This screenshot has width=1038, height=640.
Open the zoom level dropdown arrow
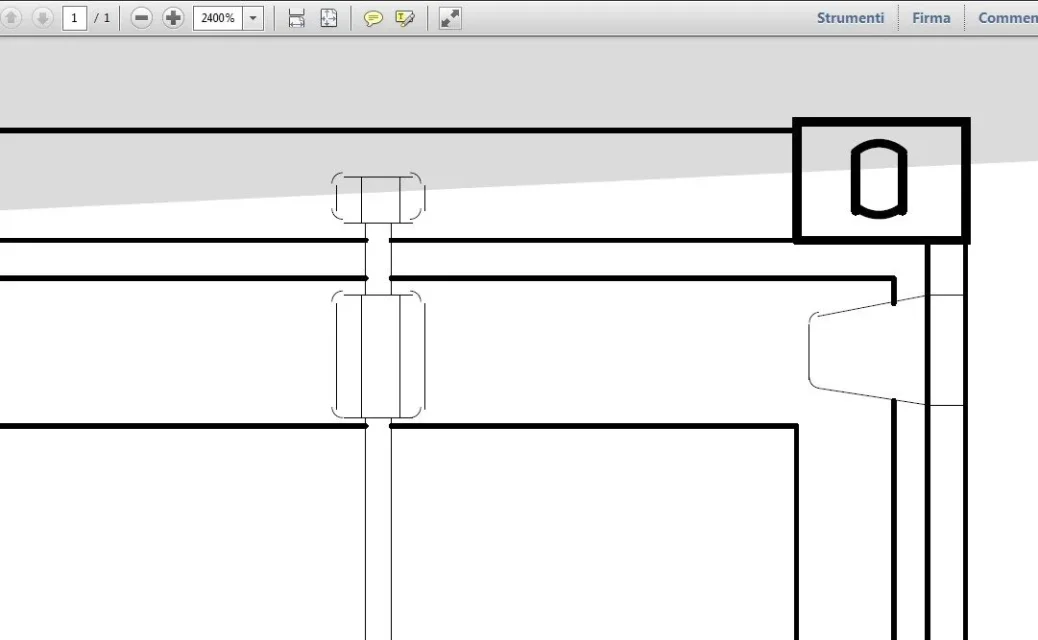tap(253, 18)
